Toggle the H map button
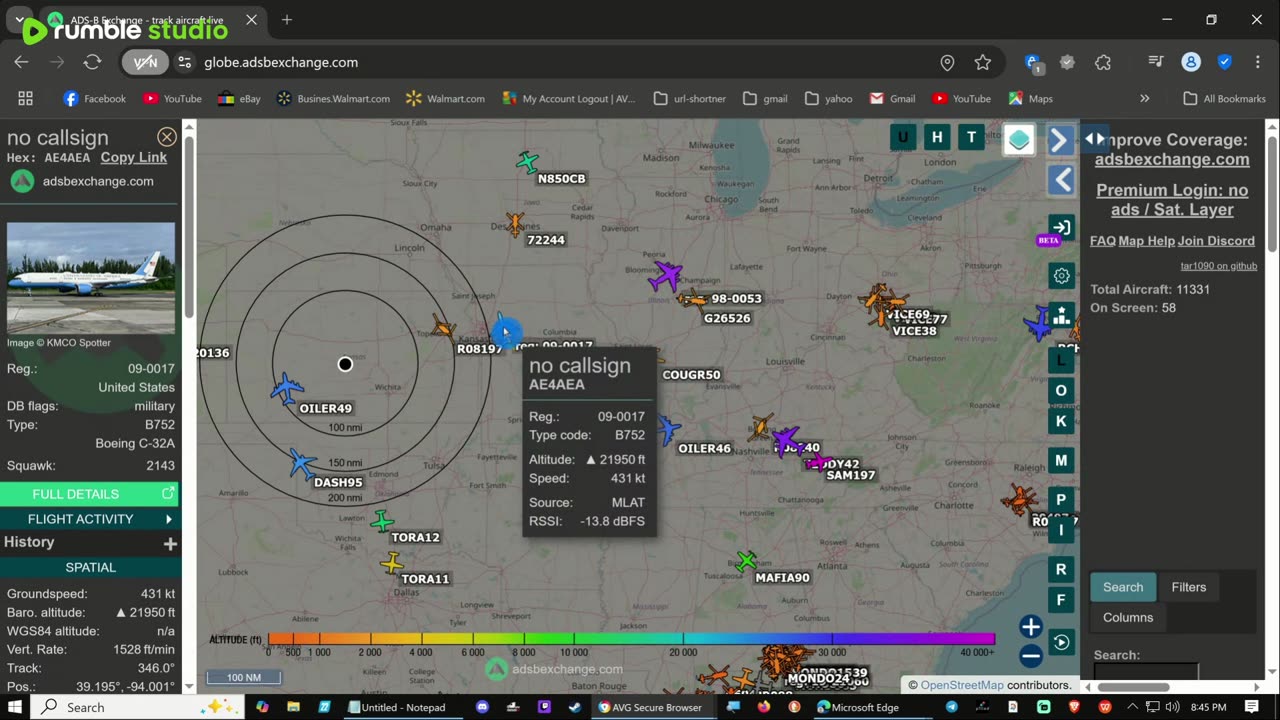The height and width of the screenshot is (720, 1280). coord(937,138)
